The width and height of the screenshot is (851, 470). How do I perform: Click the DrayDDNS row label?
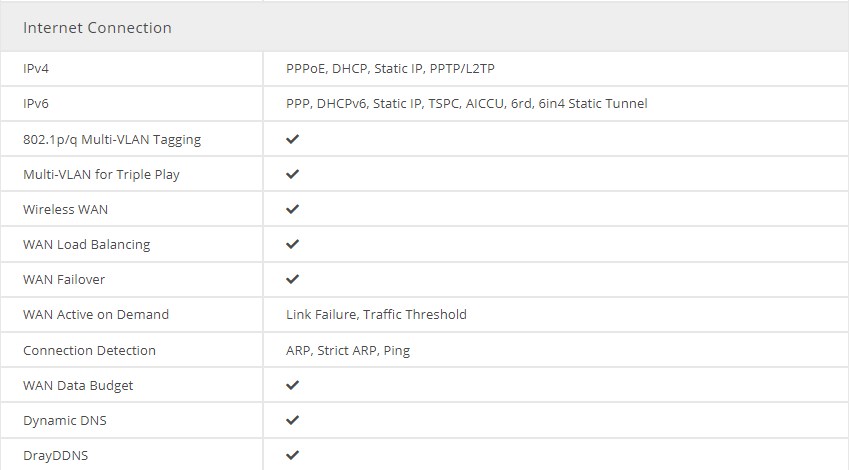coord(55,455)
